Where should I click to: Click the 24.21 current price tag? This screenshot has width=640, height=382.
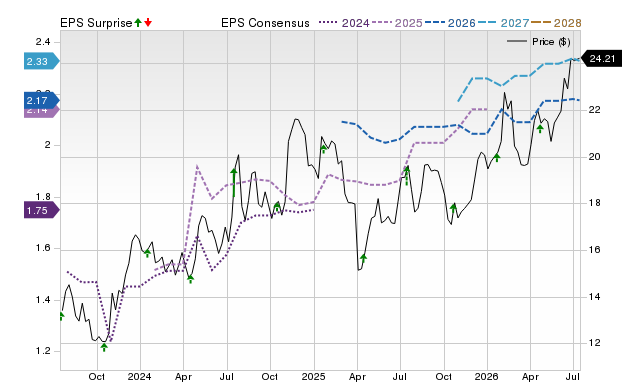601,59
